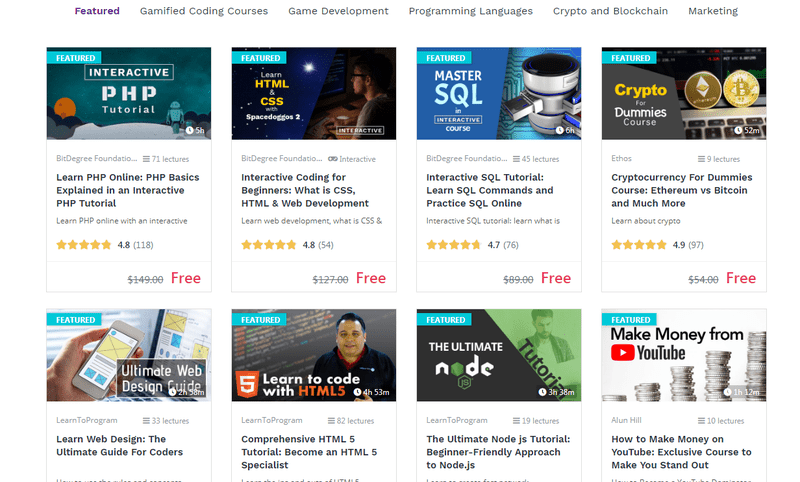The width and height of the screenshot is (800, 482).
Task: Click 'Cryptocurrency For Dummies Course' title
Action: tap(682, 190)
